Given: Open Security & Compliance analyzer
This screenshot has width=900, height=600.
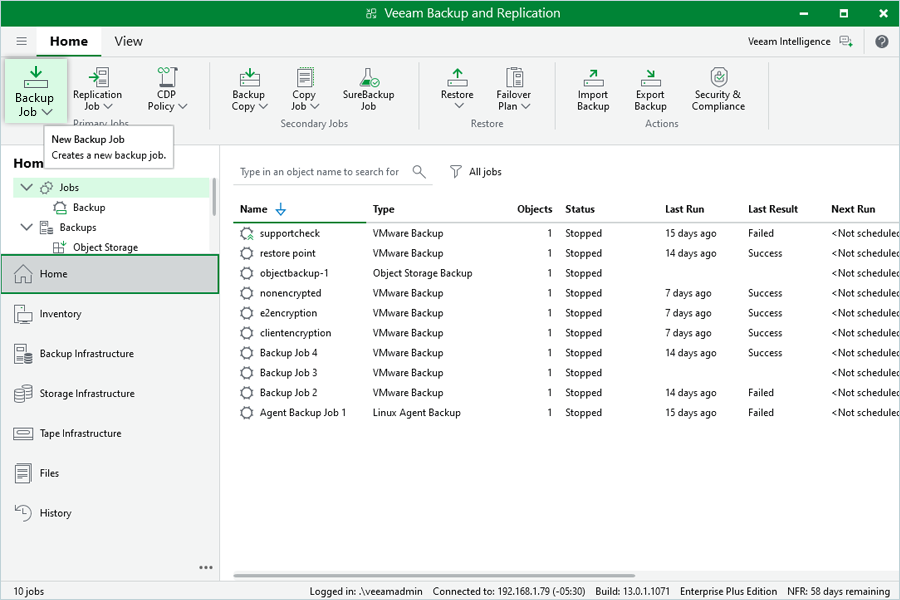Looking at the screenshot, I should (717, 88).
